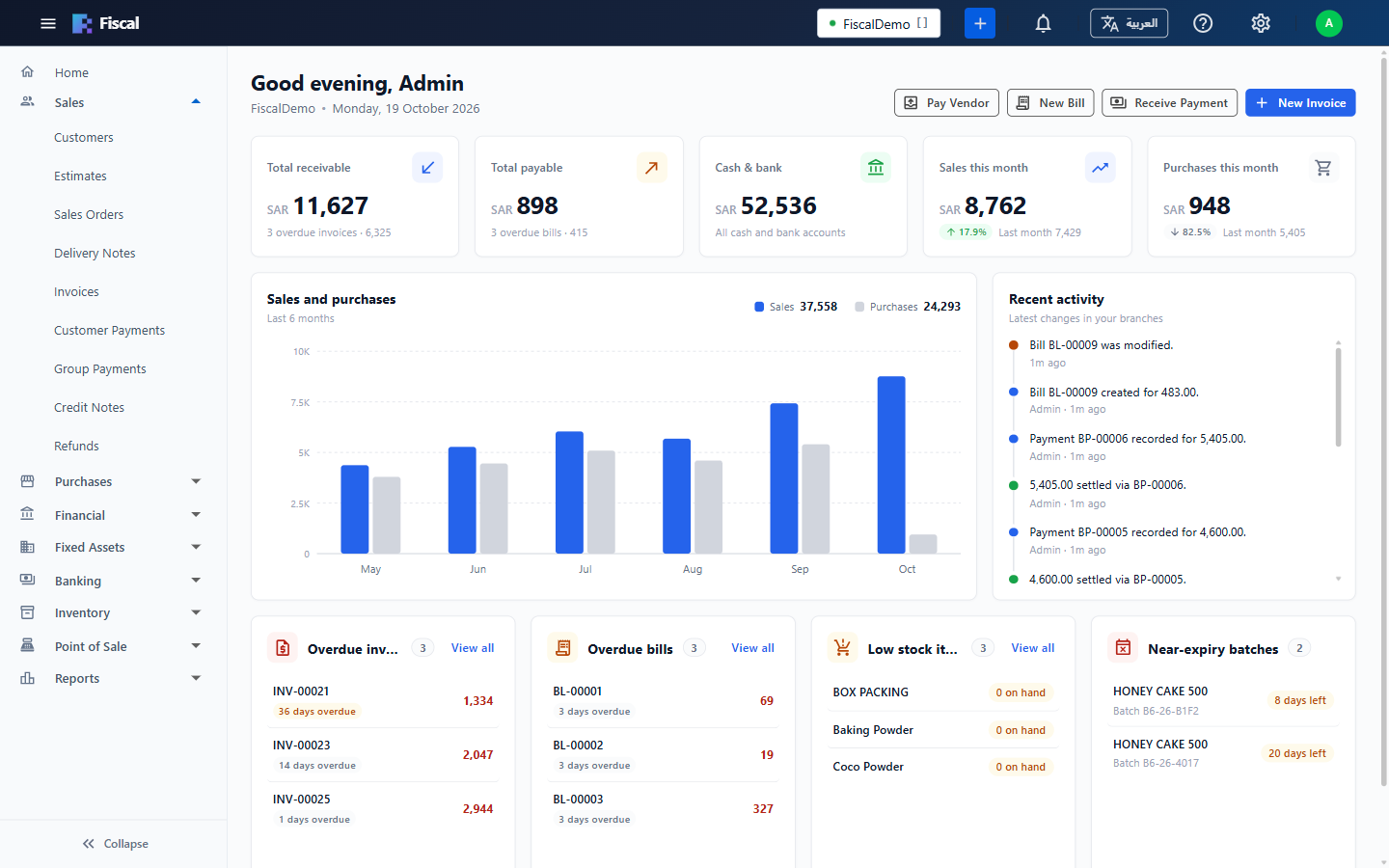Click the blue plus quick-create button
Viewport: 1389px width, 868px height.
point(980,23)
